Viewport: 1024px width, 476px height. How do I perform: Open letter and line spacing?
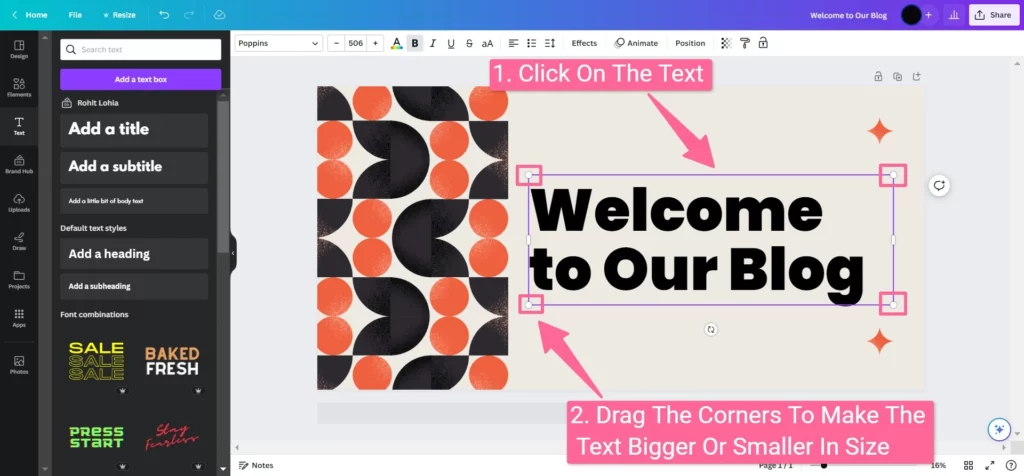(550, 43)
